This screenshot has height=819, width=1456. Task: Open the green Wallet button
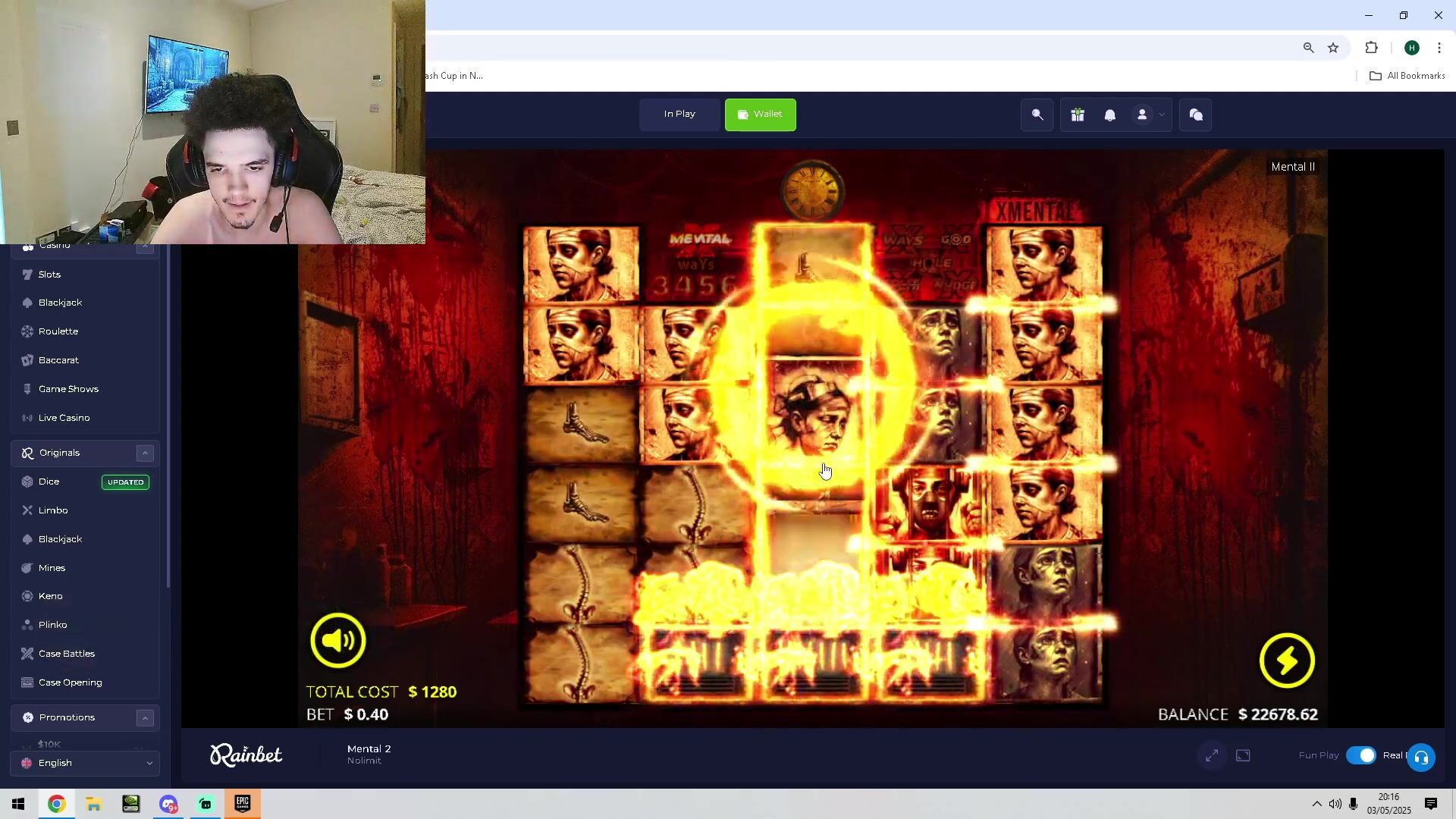click(x=760, y=115)
